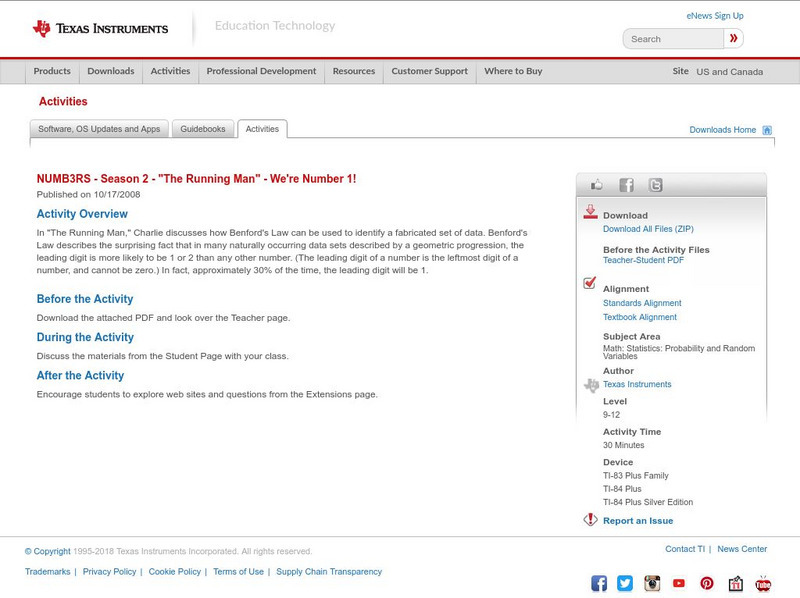This screenshot has height=598, width=800.
Task: Click inside the Search field
Action: click(673, 39)
